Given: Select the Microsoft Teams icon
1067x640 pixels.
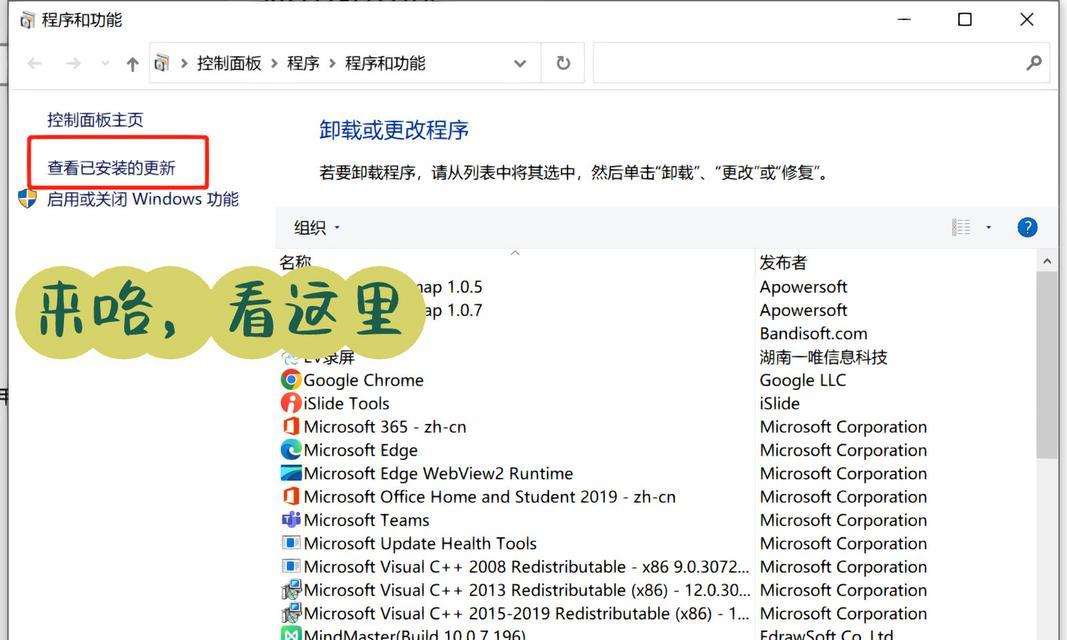Looking at the screenshot, I should 291,520.
